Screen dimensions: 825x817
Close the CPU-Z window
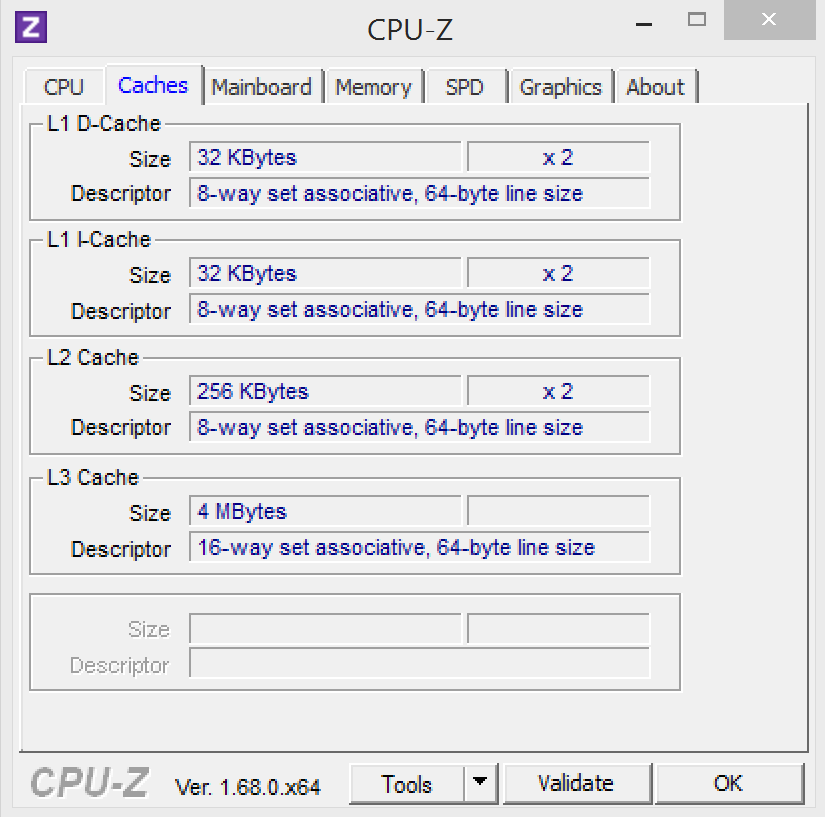point(769,20)
